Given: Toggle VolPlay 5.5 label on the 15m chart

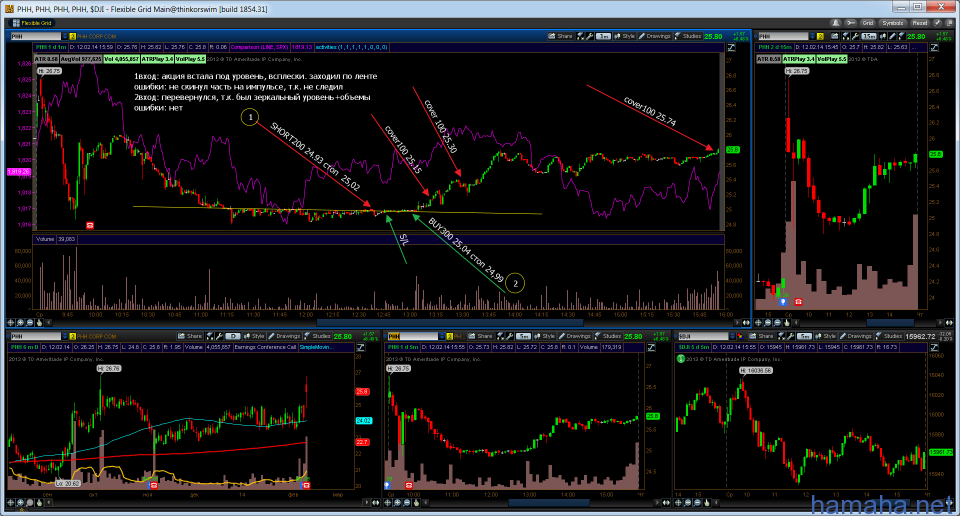Looking at the screenshot, I should (832, 59).
